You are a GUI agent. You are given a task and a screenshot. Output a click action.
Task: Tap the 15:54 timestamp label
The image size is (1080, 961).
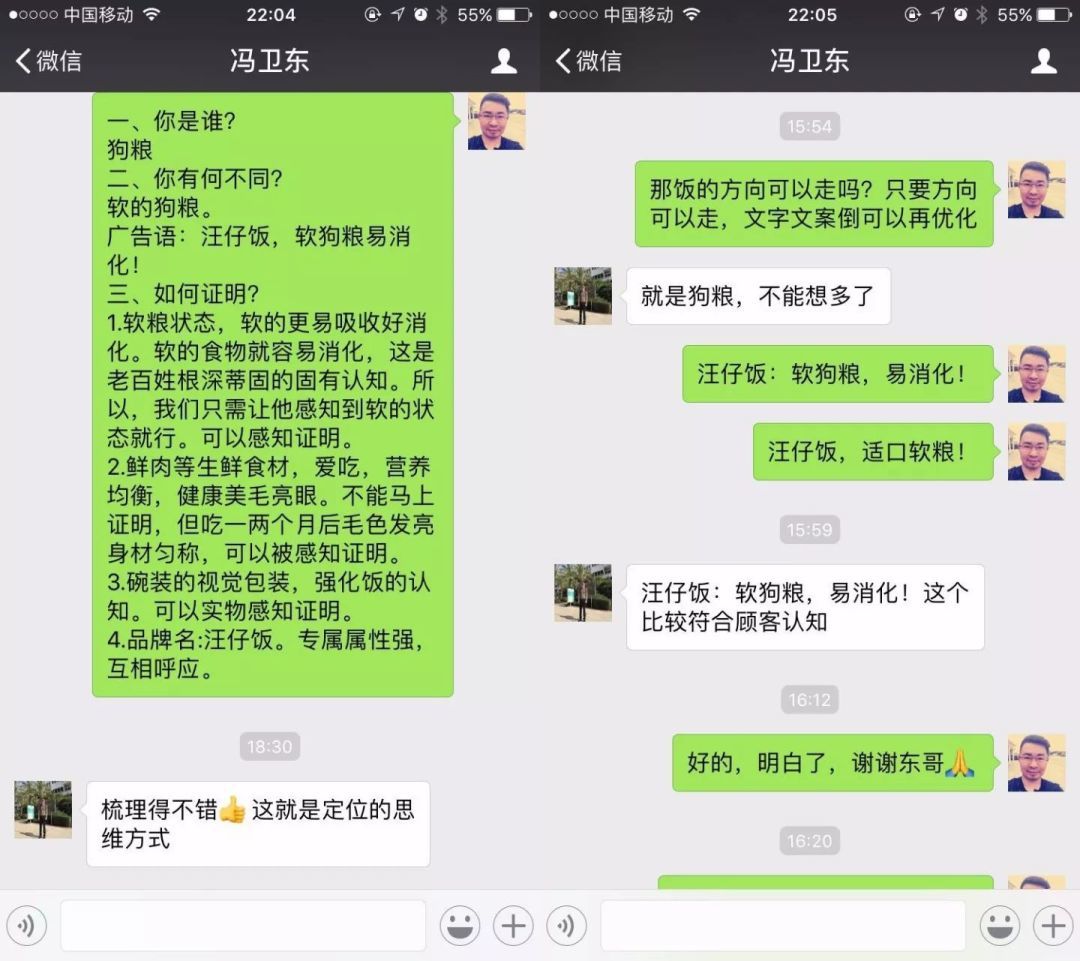click(809, 127)
